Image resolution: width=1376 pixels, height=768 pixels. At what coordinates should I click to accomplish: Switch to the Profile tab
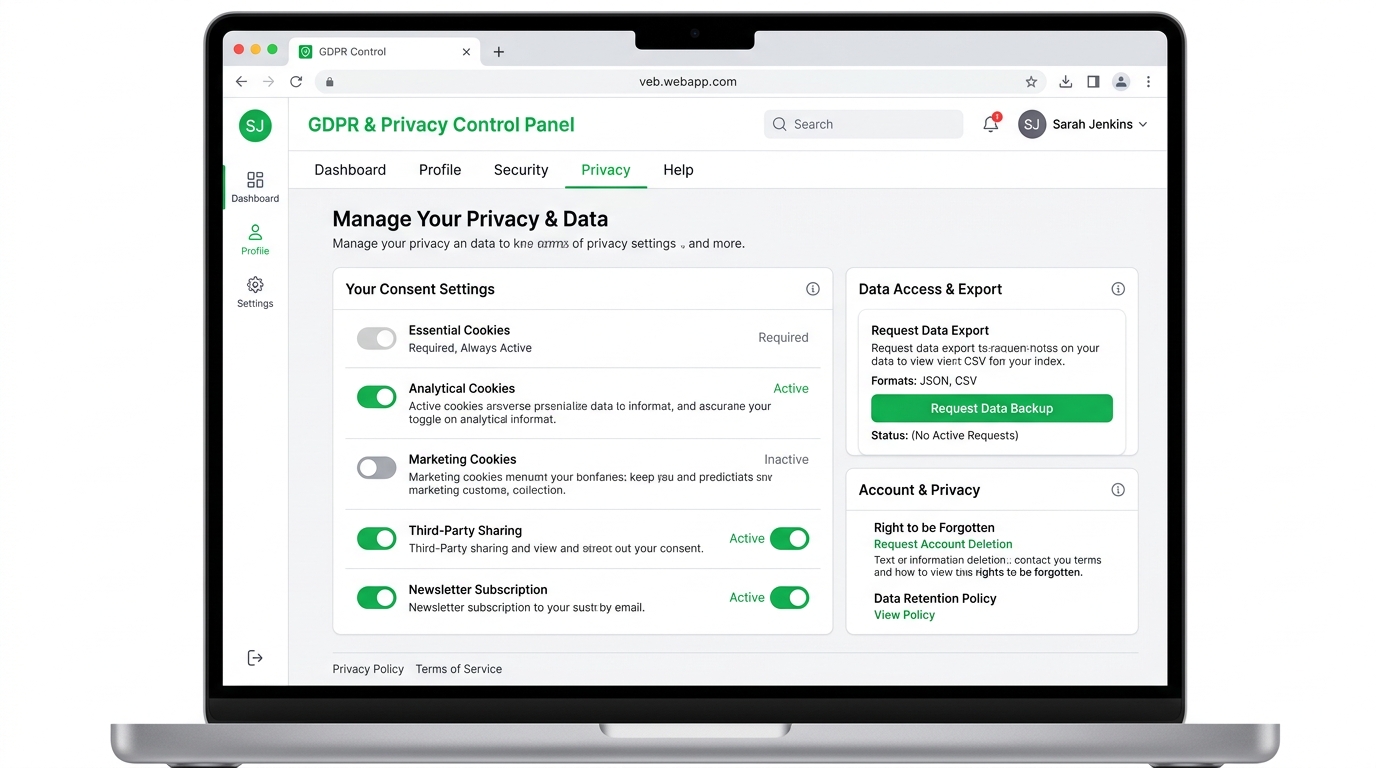point(440,170)
